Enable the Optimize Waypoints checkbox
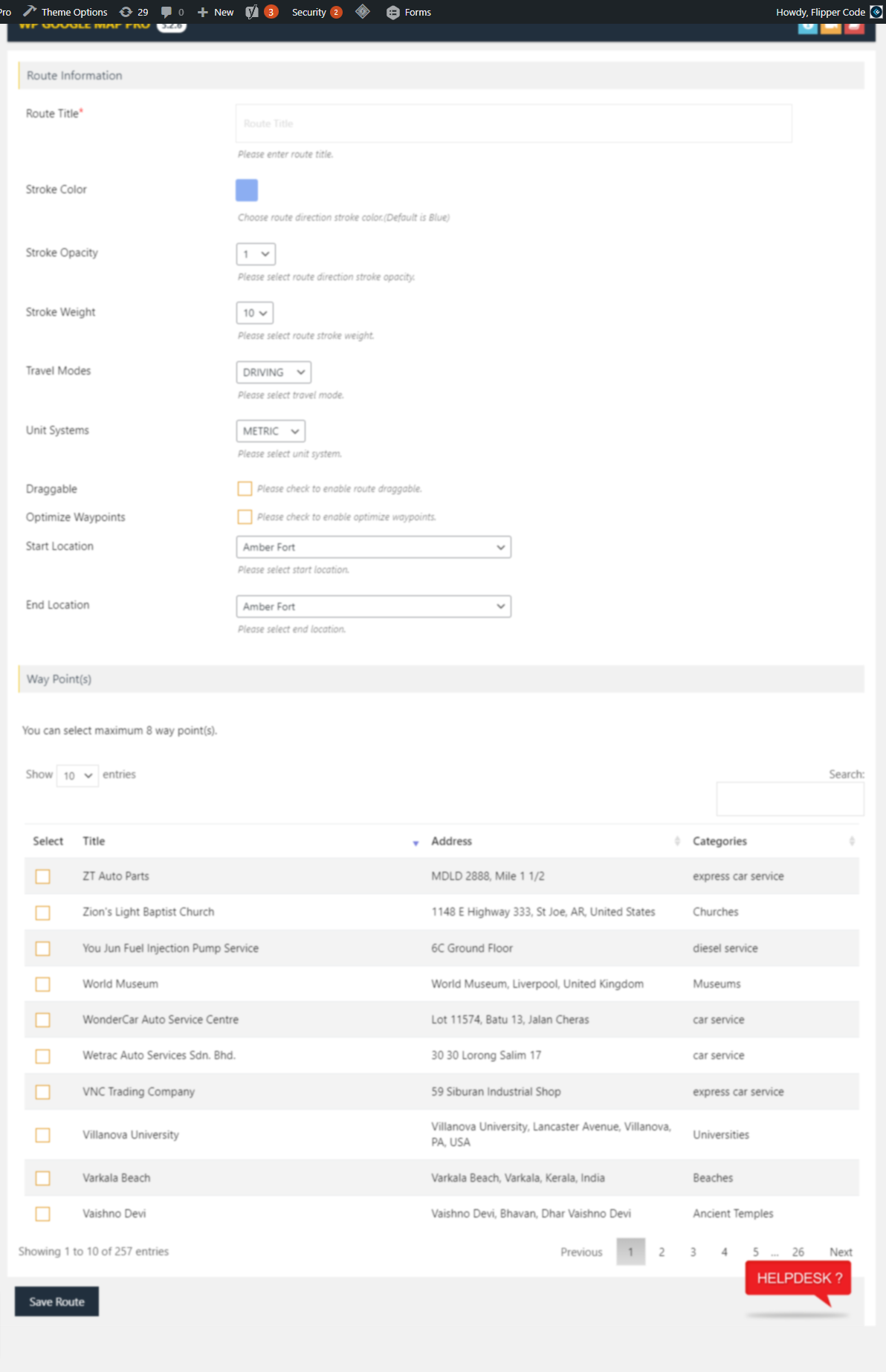886x1372 pixels. [x=245, y=517]
